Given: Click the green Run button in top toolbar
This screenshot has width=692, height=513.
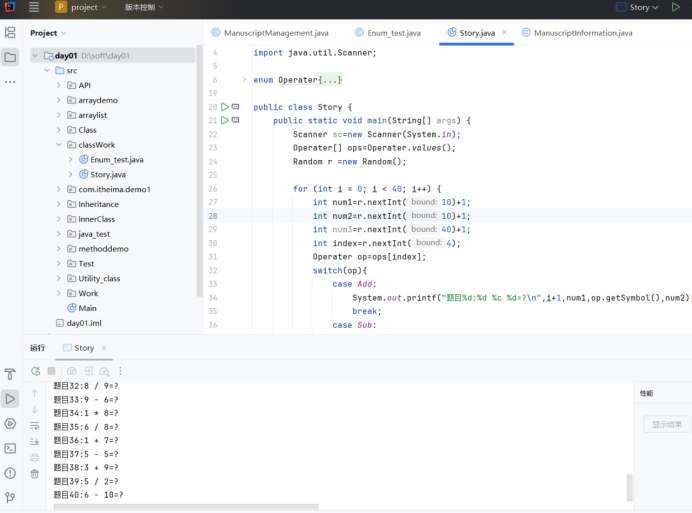Looking at the screenshot, I should click(x=676, y=7).
